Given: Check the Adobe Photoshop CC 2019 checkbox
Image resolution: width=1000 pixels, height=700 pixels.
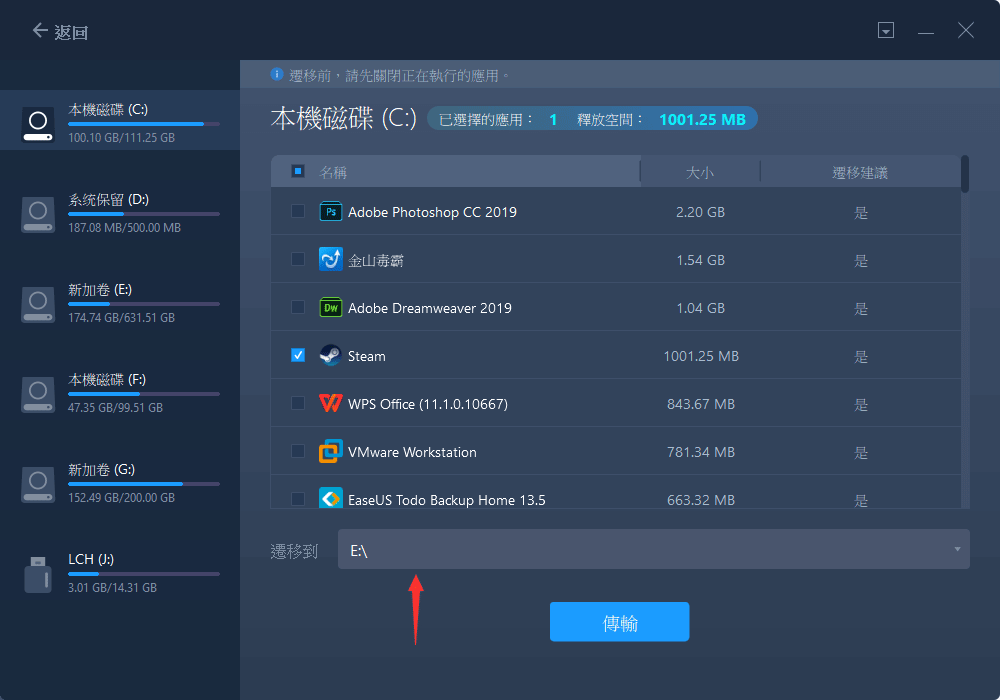Looking at the screenshot, I should pos(297,212).
